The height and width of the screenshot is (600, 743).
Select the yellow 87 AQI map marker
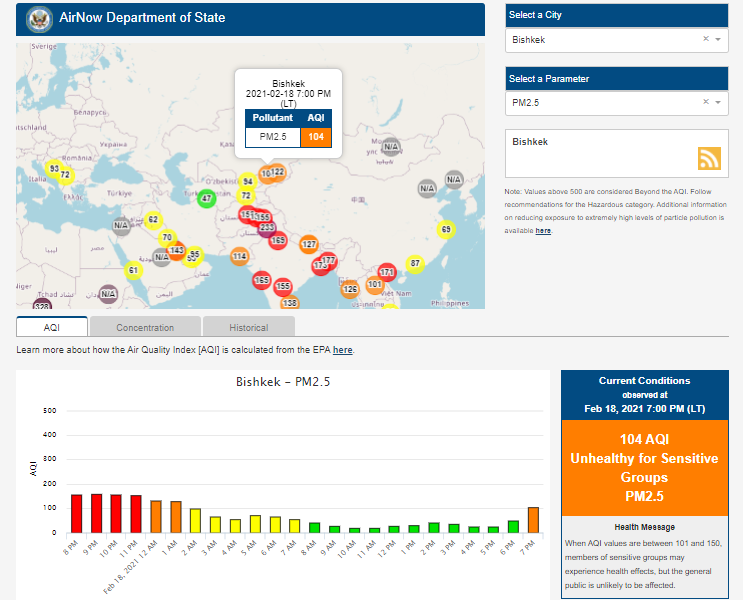415,264
